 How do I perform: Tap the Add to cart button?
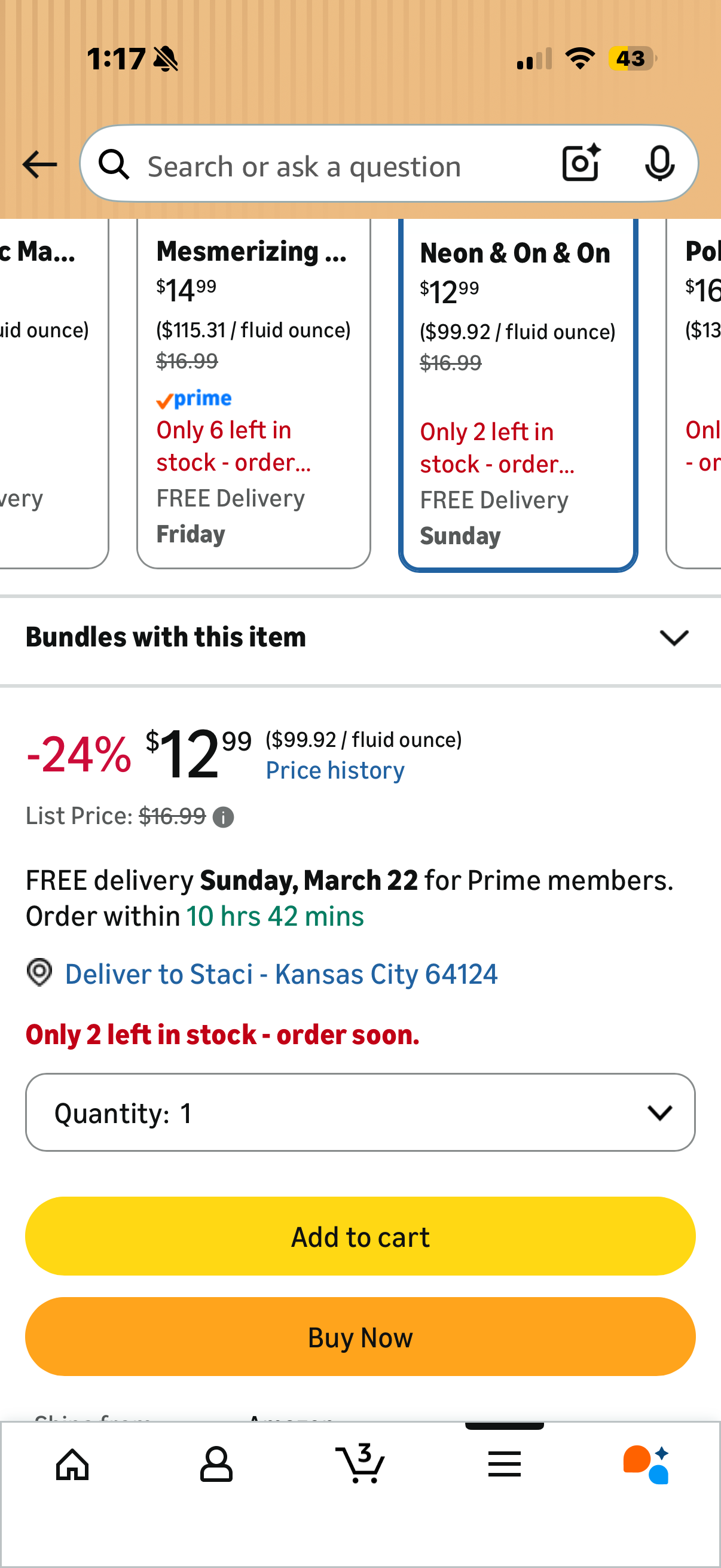click(x=360, y=1236)
